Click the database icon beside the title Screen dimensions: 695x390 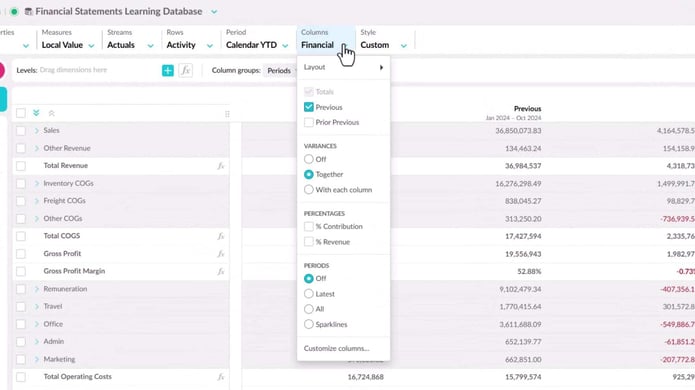pyautogui.click(x=28, y=12)
